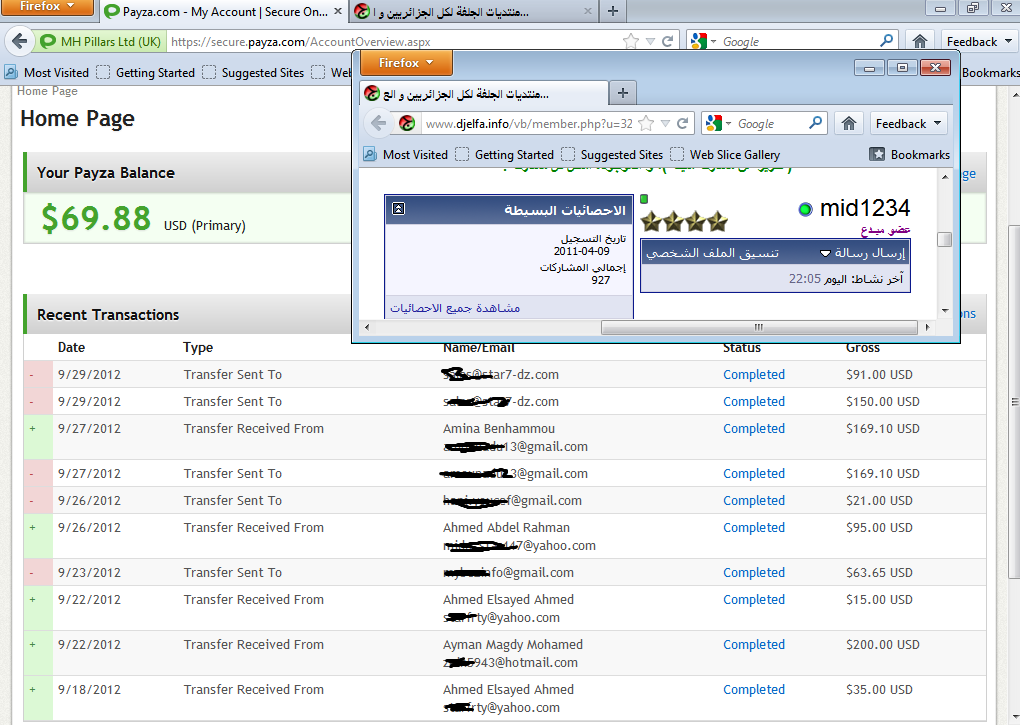
Task: Open the Firefox menu in the djelfa.info window
Action: pos(406,63)
